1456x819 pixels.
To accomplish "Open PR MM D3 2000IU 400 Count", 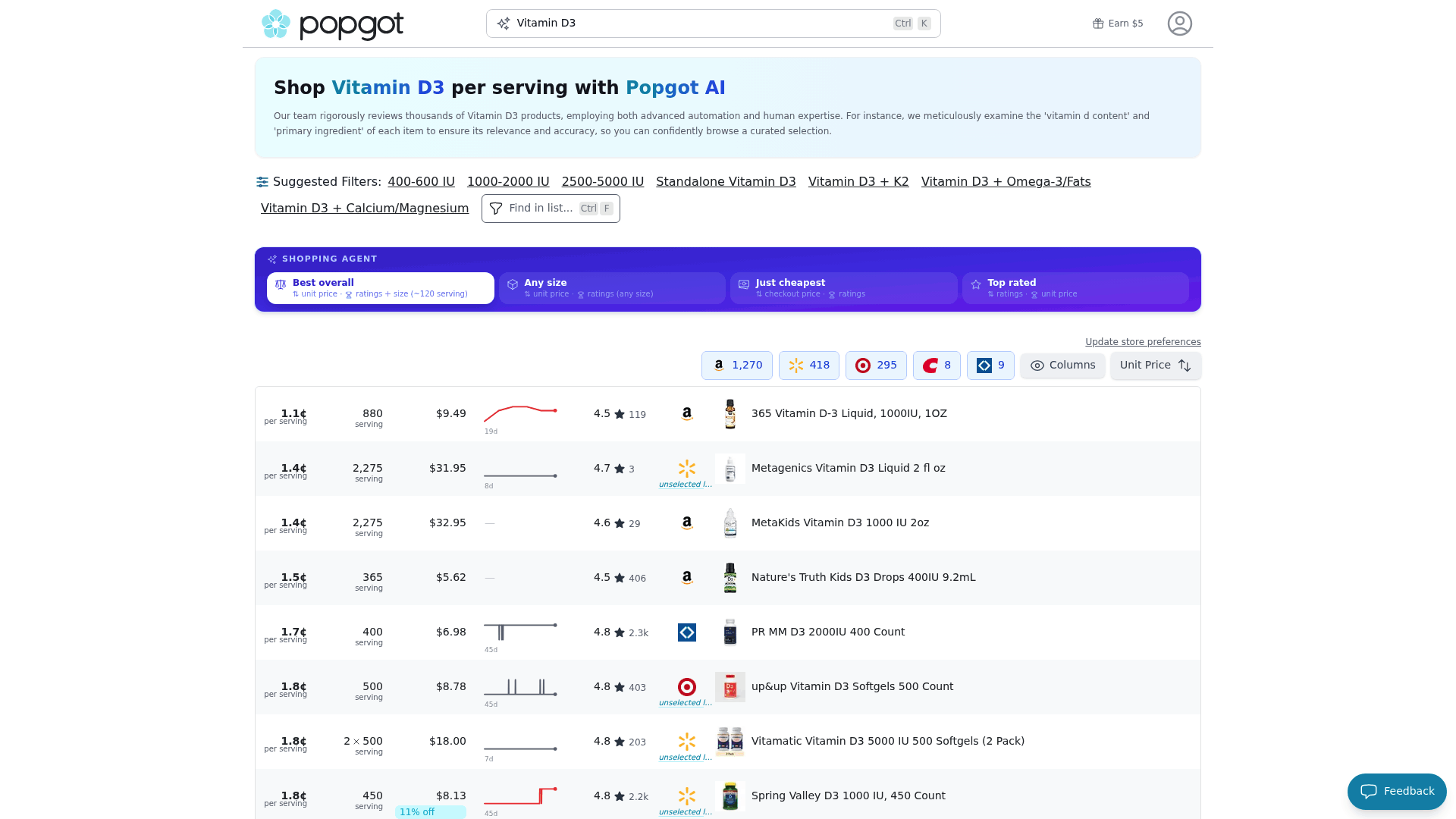I will point(827,632).
